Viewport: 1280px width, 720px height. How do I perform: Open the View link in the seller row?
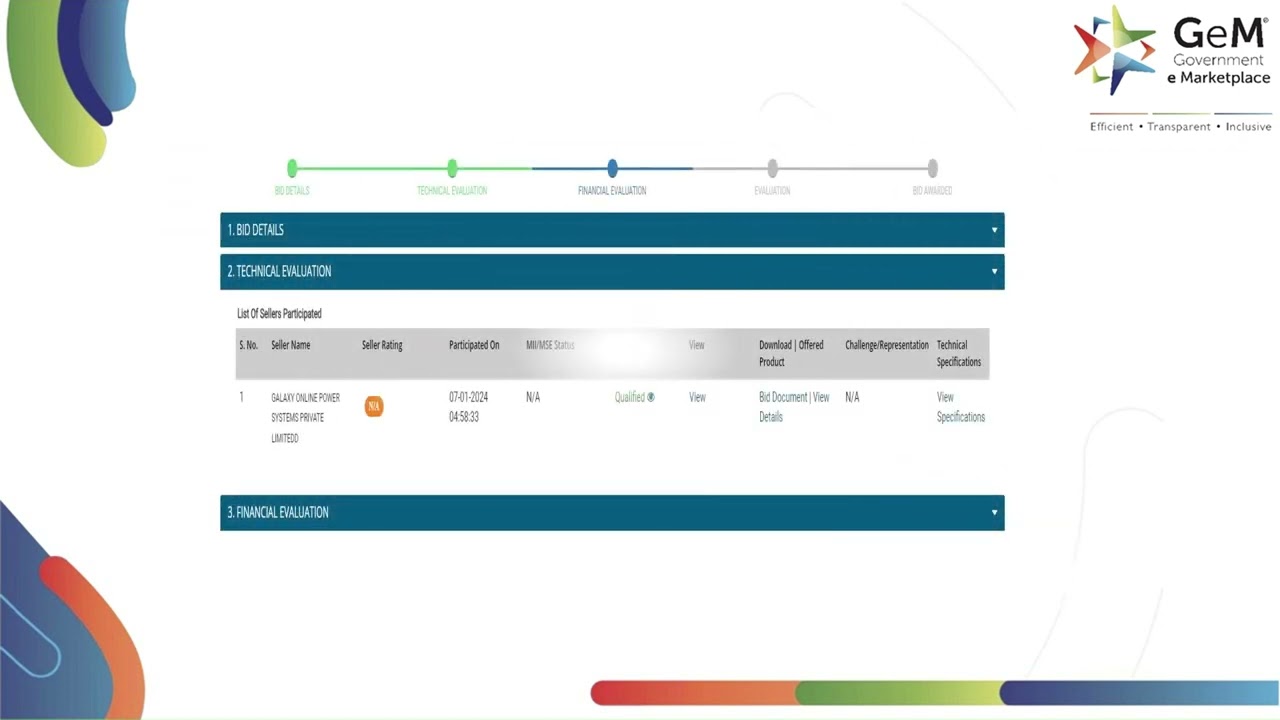coord(697,397)
